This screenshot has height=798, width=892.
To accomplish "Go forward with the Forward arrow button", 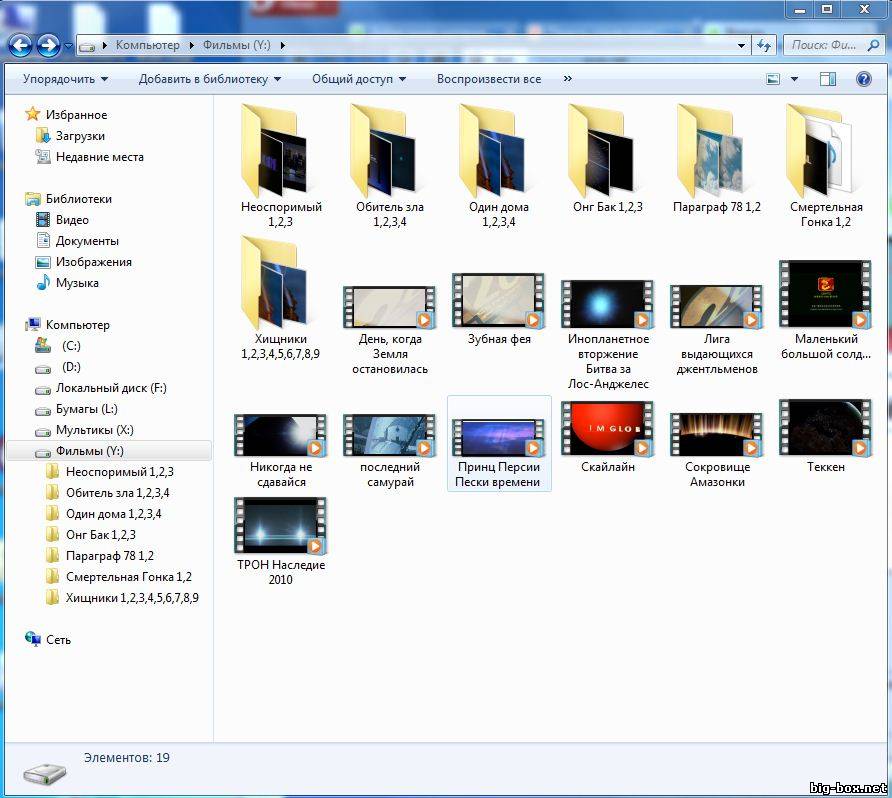I will coord(48,46).
